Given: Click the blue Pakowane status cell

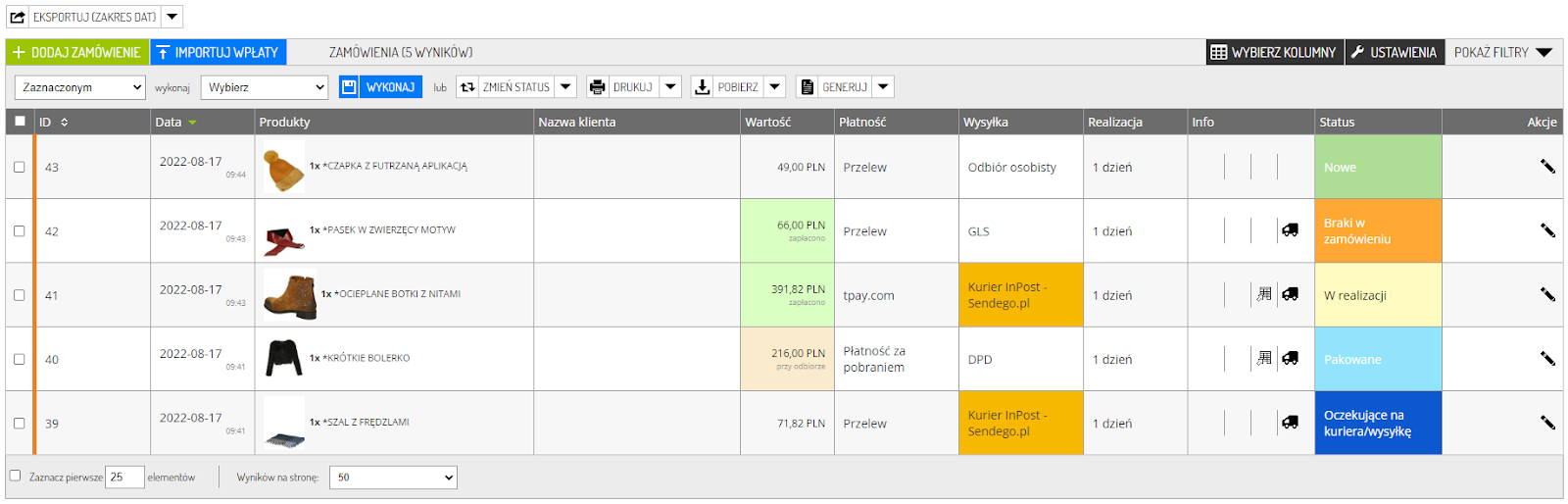Looking at the screenshot, I should click(x=1378, y=359).
